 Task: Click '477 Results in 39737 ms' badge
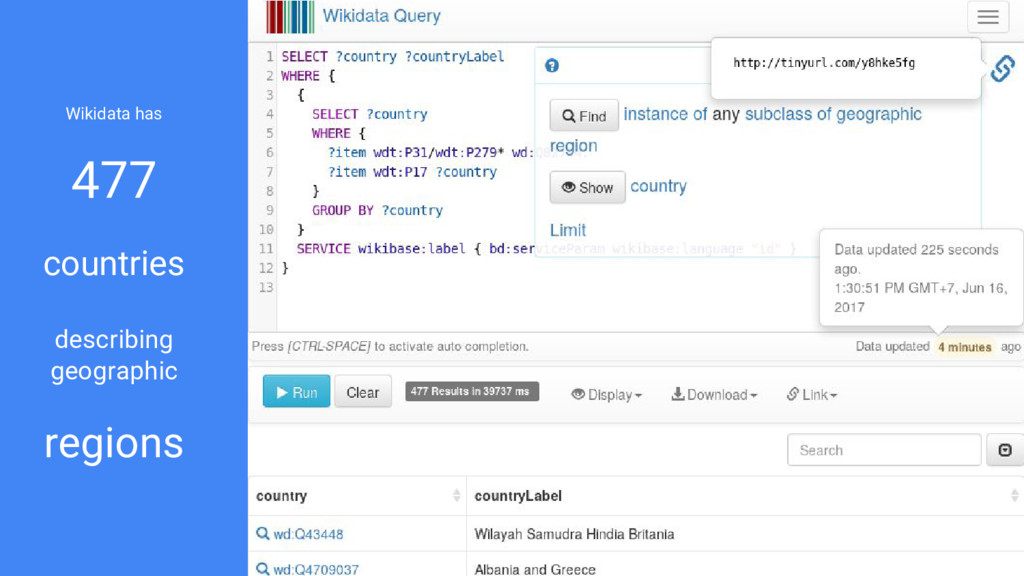pos(472,391)
